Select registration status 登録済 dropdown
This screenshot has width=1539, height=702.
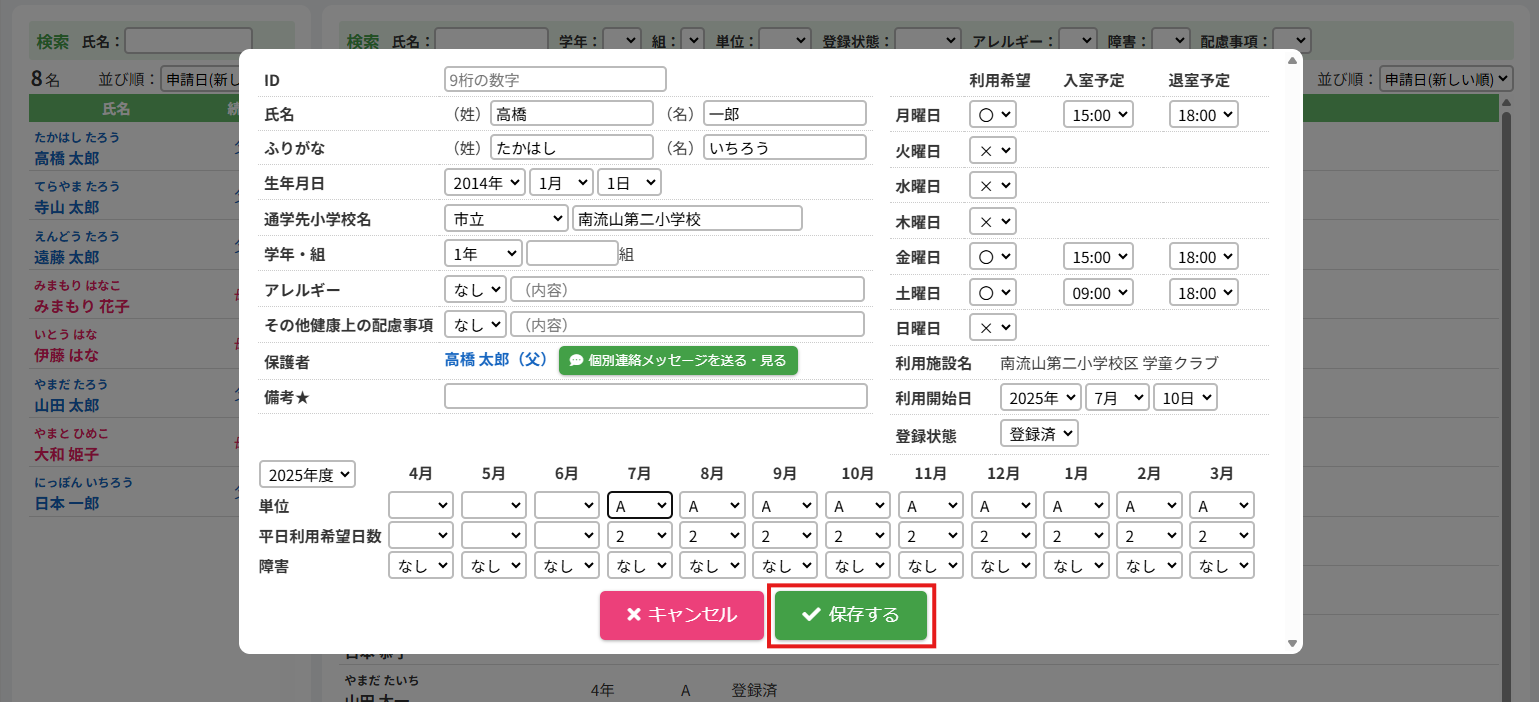click(1038, 434)
